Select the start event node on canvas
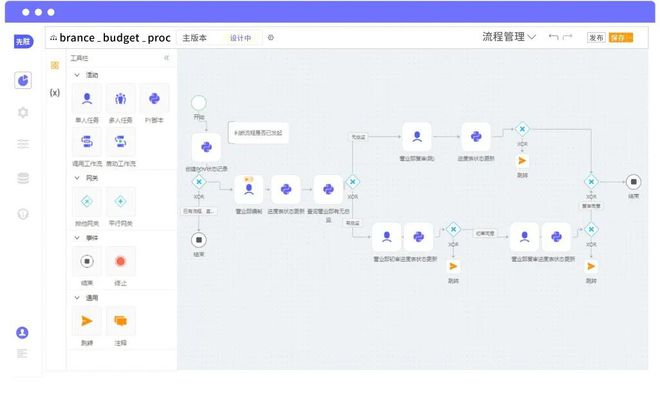The image size is (660, 399). (x=199, y=103)
